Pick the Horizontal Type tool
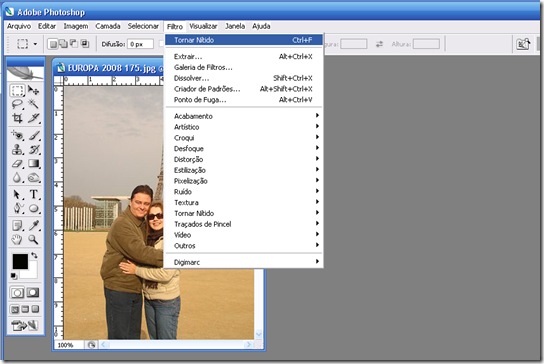Screen dimensions: 544x364 pyautogui.click(x=33, y=194)
